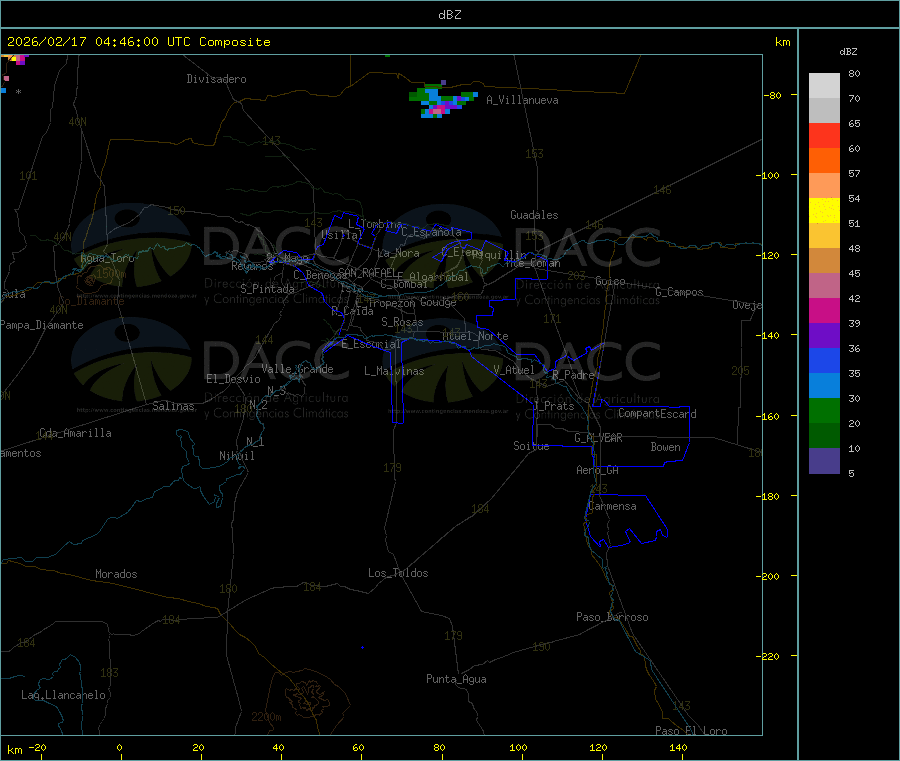This screenshot has width=900, height=761.
Task: Click the V_Atuel map label
Action: (514, 370)
